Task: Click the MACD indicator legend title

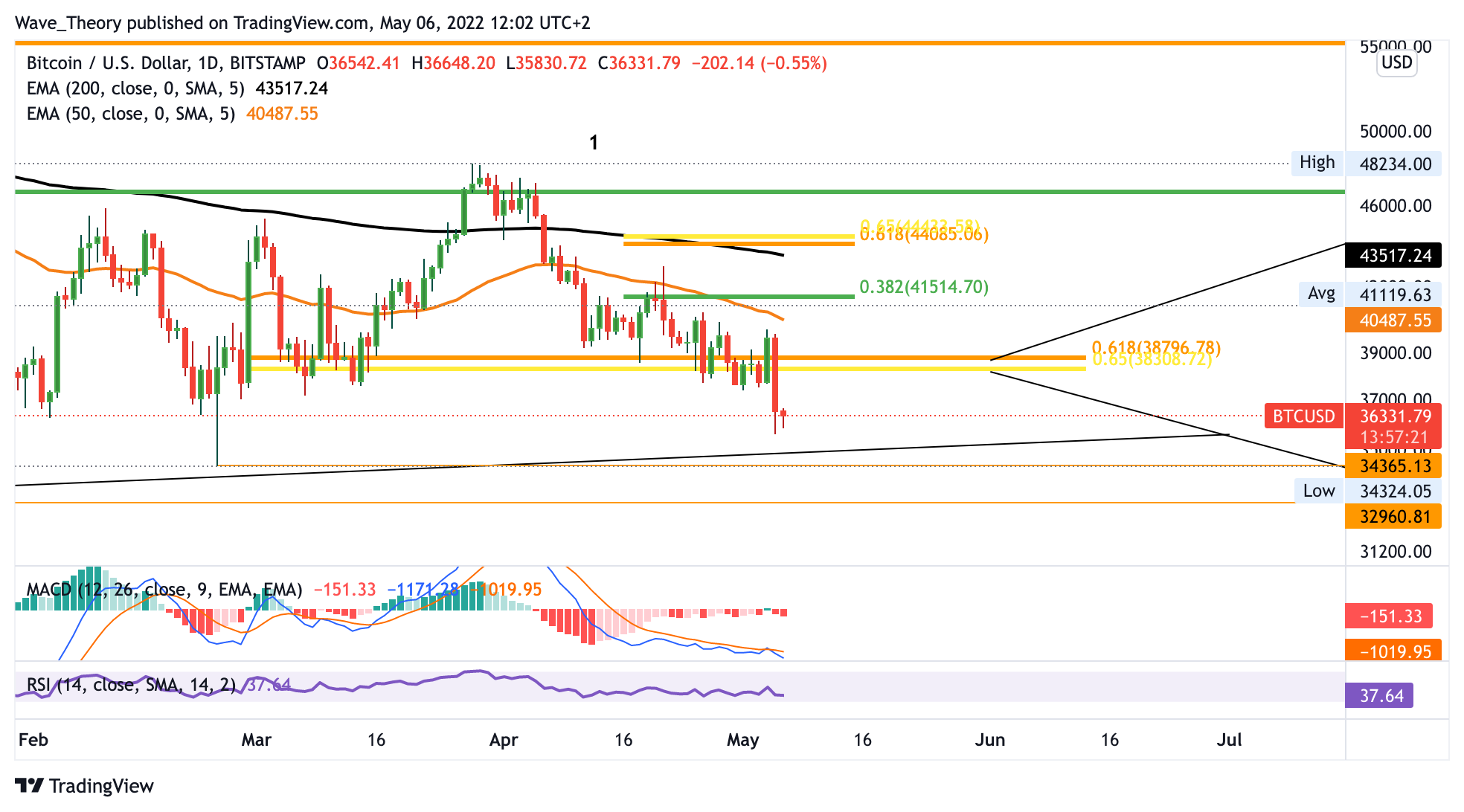Action: pyautogui.click(x=164, y=590)
